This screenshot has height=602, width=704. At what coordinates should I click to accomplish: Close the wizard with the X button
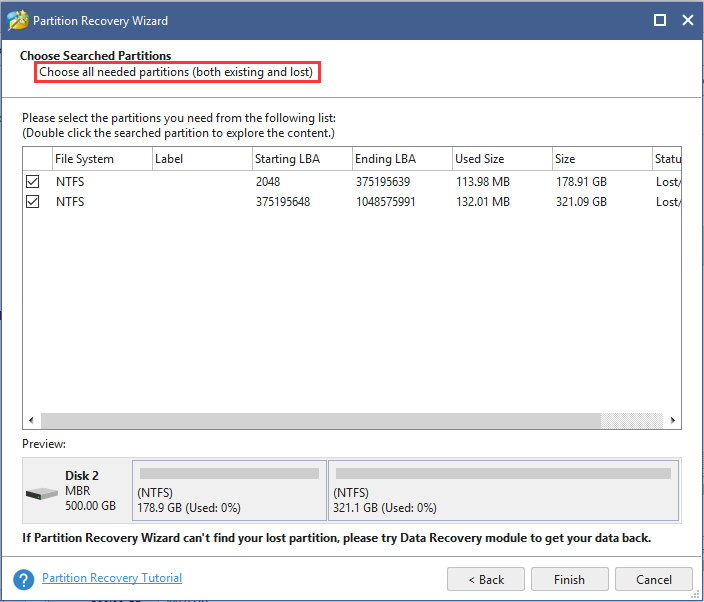(688, 20)
